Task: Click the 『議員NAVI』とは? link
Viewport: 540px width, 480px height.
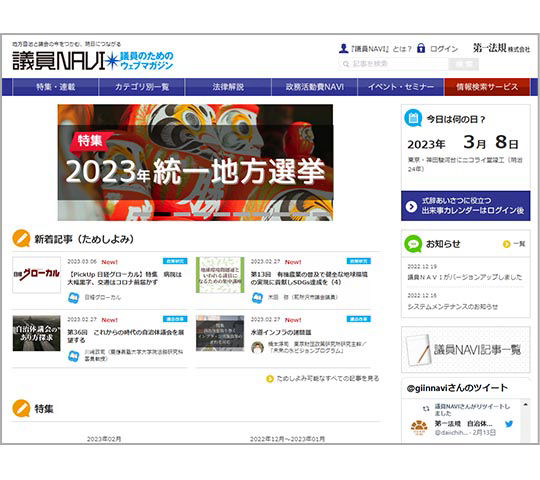Action: click(x=381, y=49)
